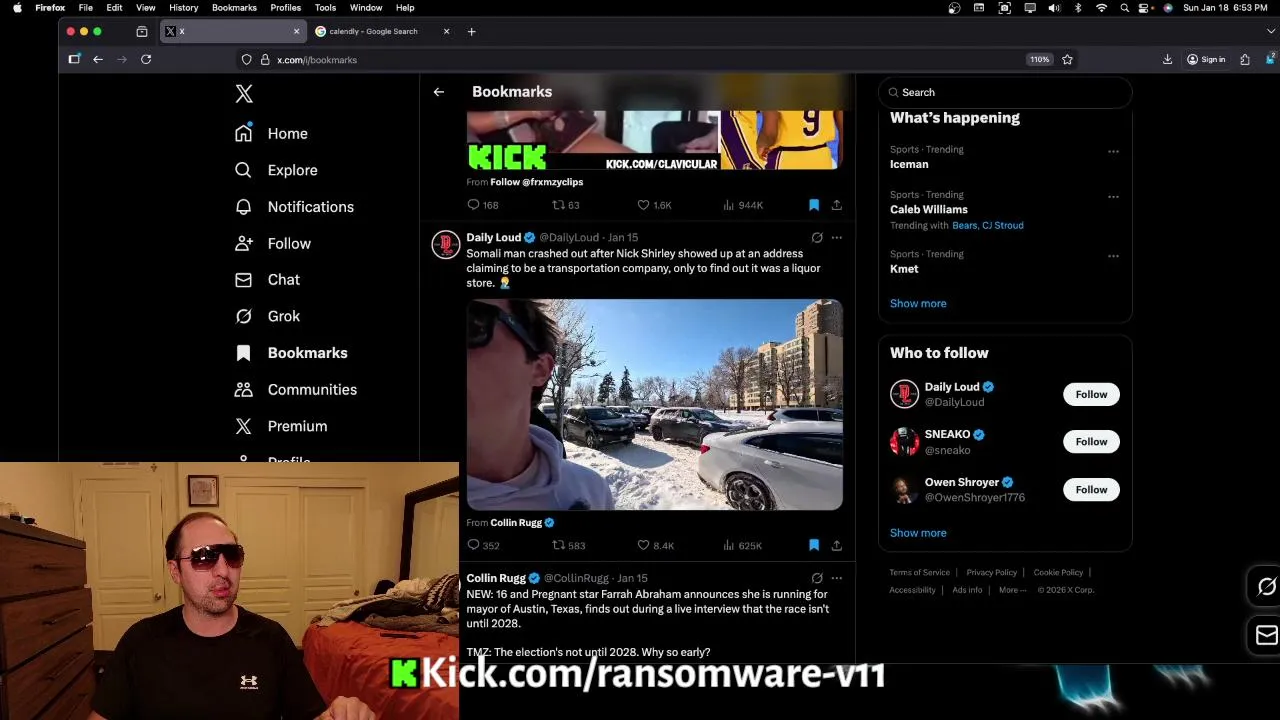Open Firefox downloads panel
The image size is (1280, 720).
tap(1167, 60)
